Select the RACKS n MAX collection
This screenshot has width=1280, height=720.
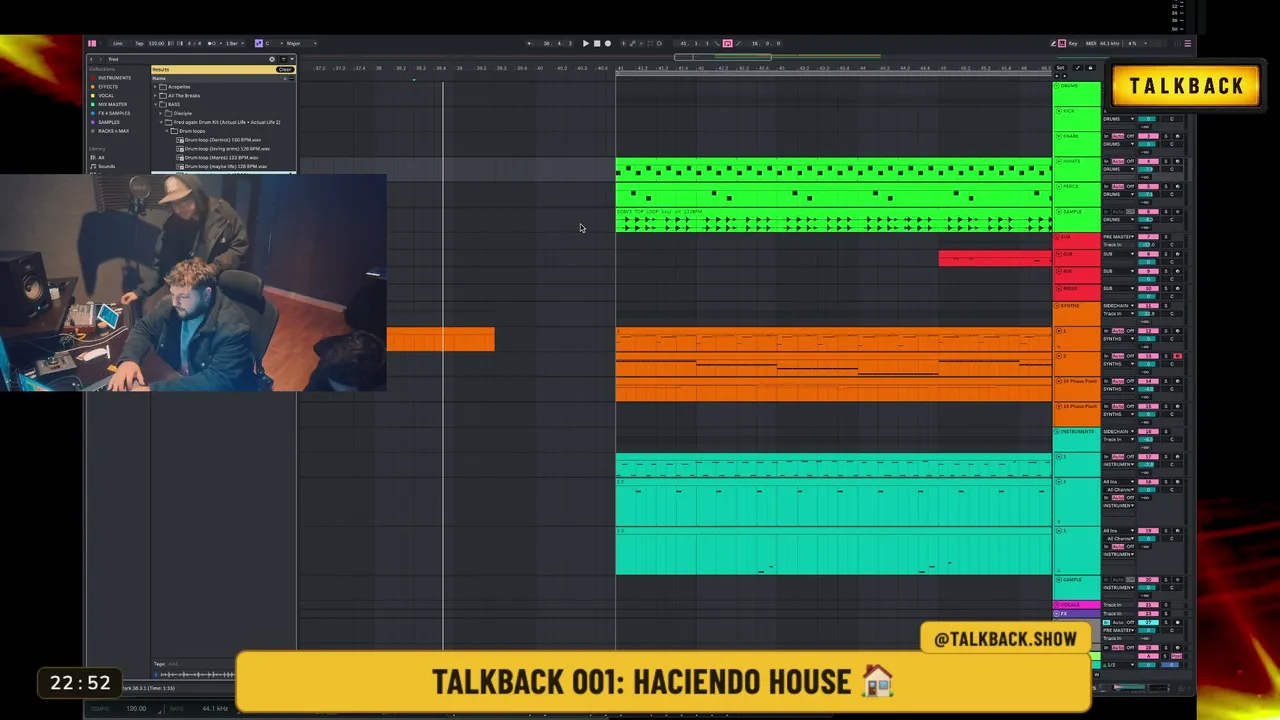[112, 131]
